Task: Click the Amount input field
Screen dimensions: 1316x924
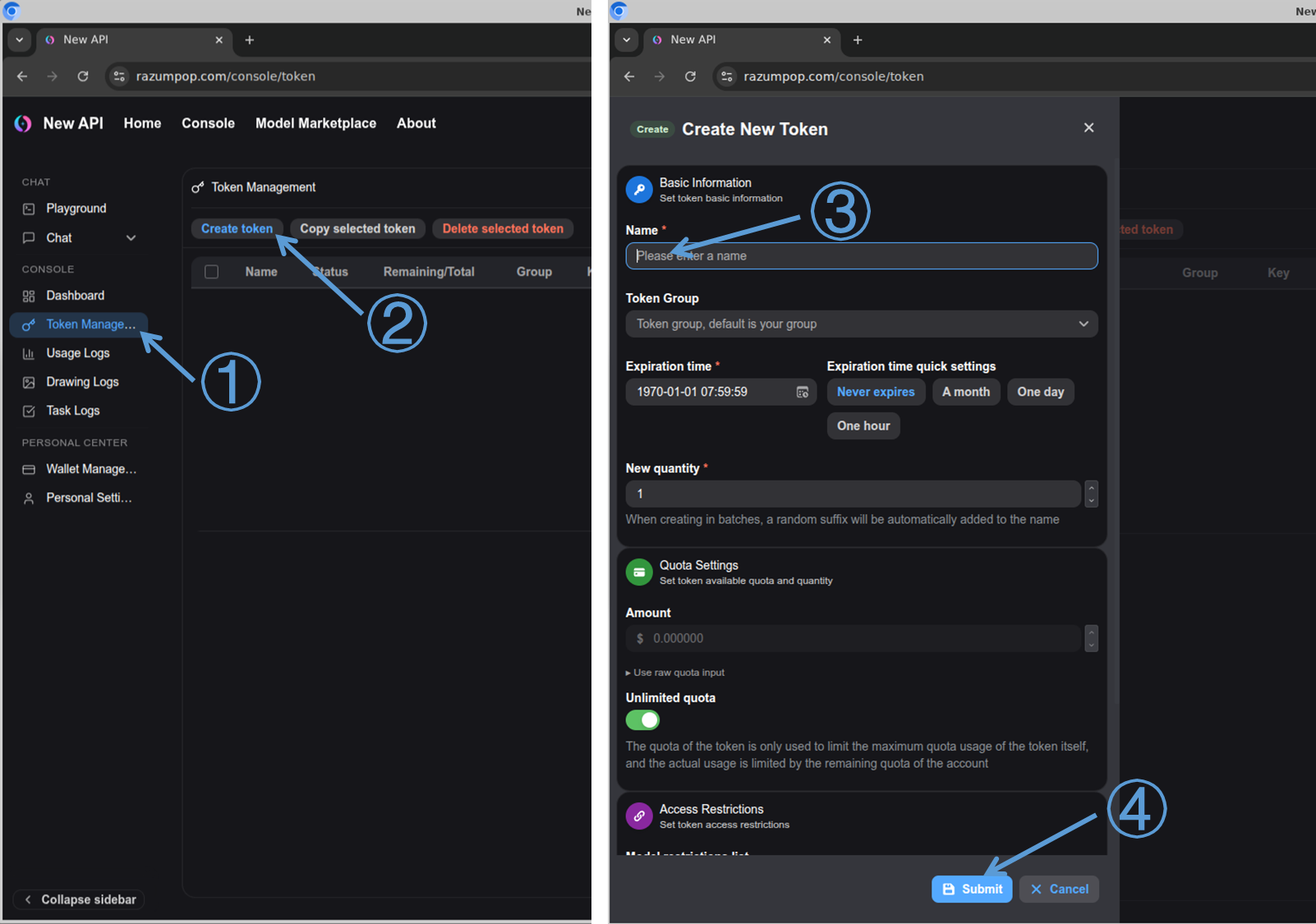Action: click(854, 638)
